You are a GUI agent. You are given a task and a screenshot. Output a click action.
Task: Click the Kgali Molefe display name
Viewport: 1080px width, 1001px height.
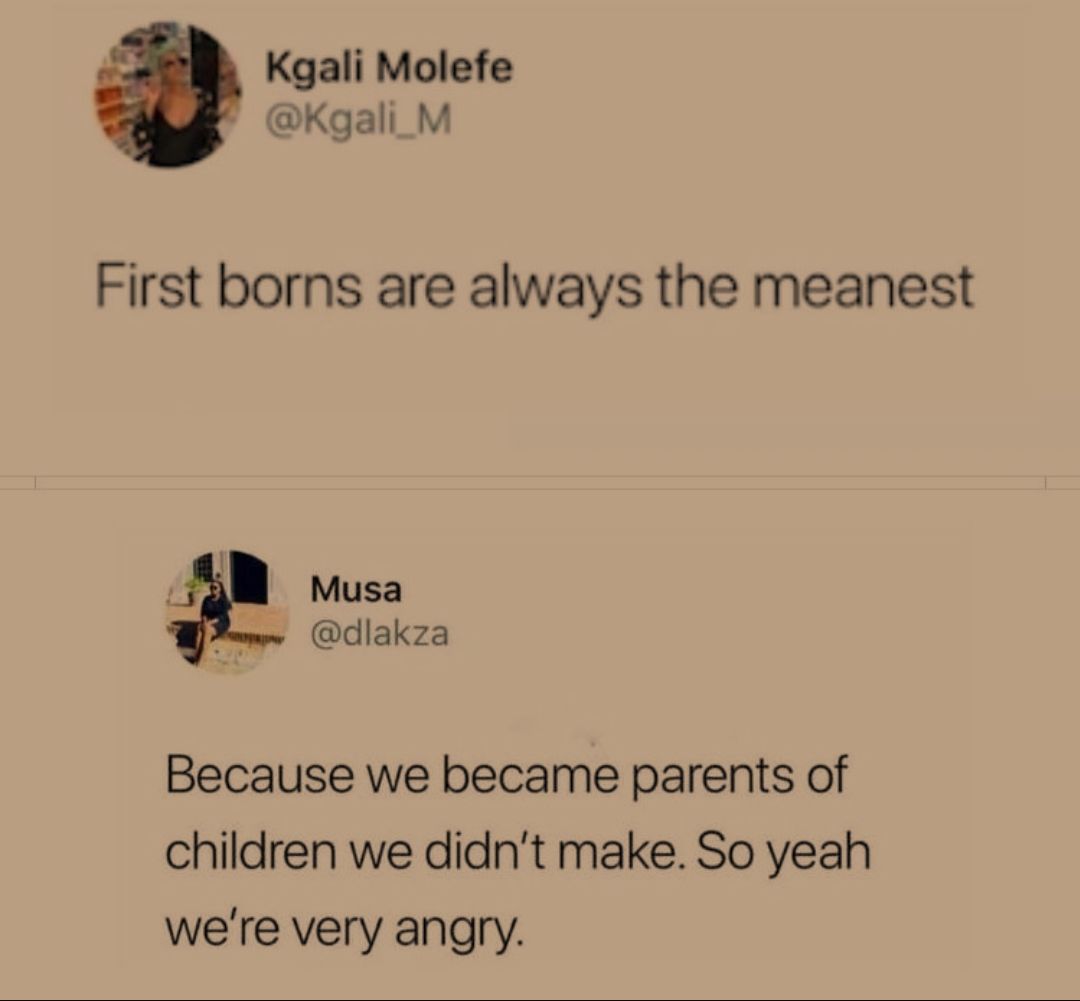[x=389, y=70]
